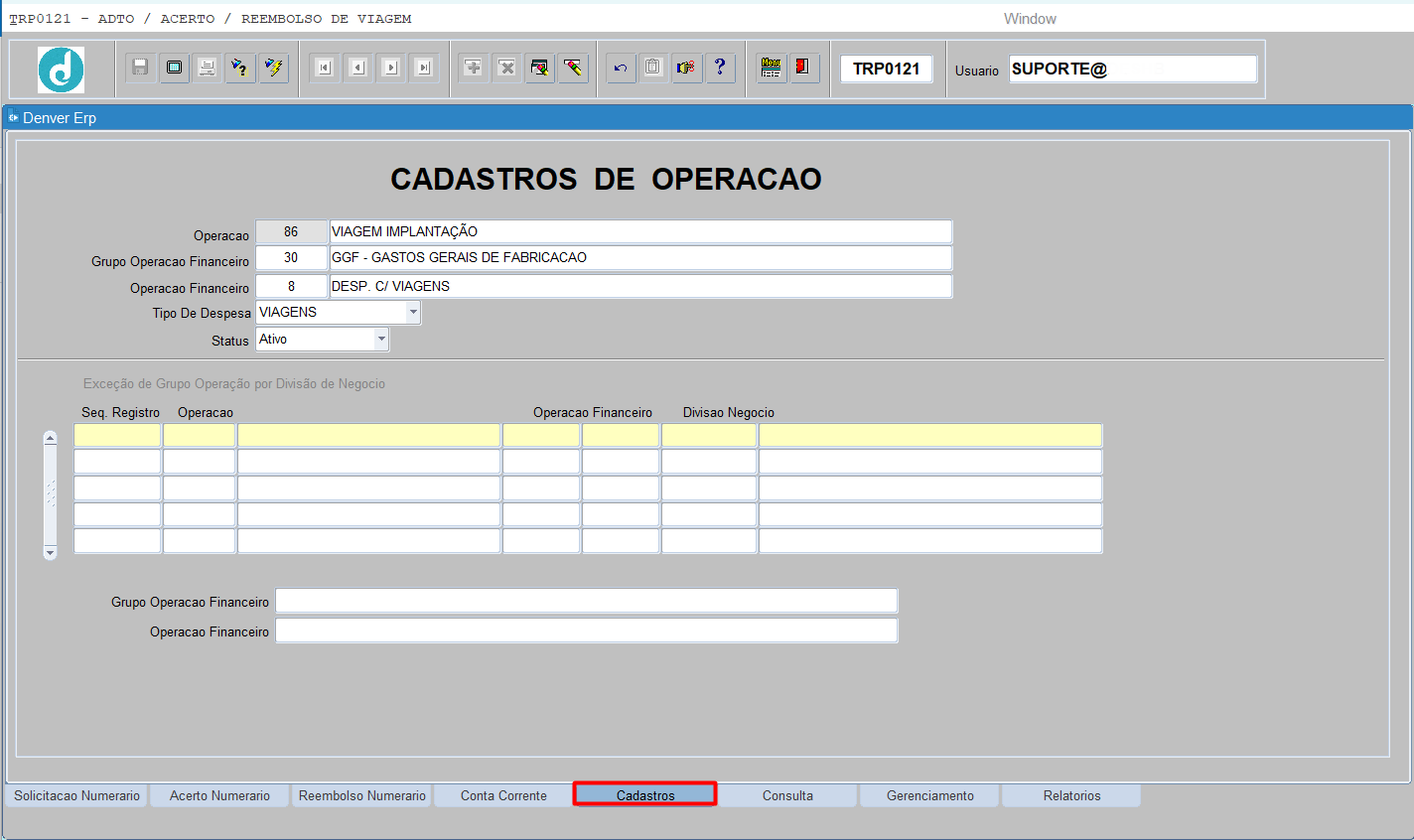Click the Gerenciamento tab

tap(929, 795)
